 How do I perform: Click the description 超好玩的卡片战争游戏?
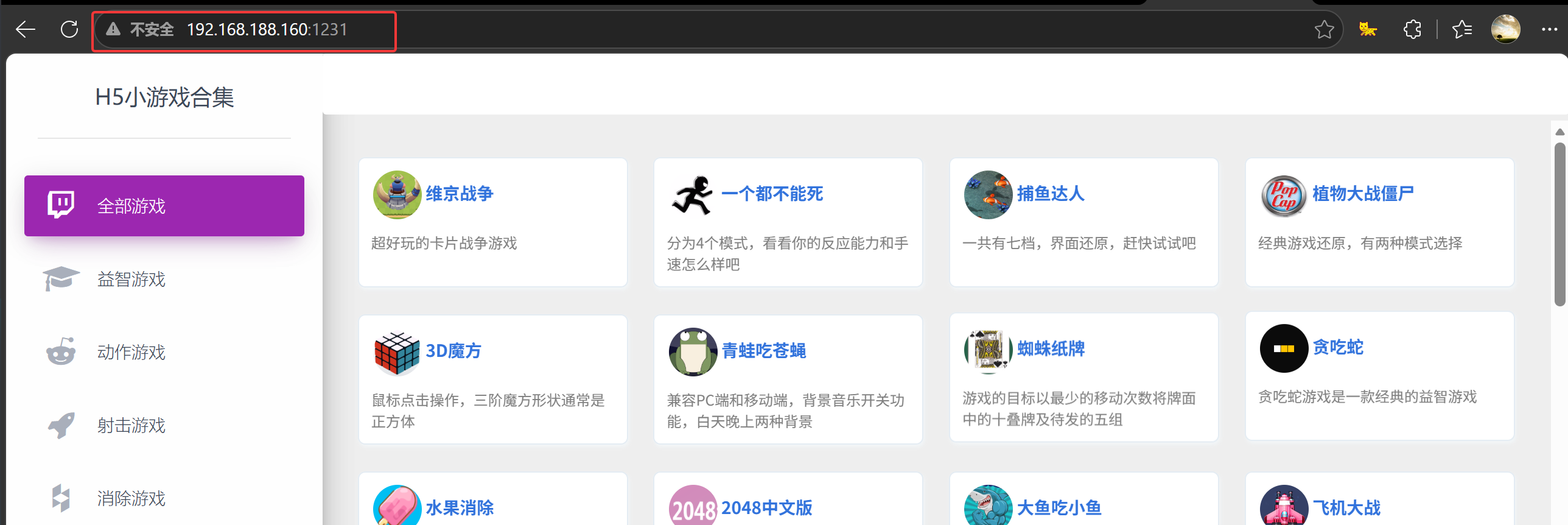444,244
